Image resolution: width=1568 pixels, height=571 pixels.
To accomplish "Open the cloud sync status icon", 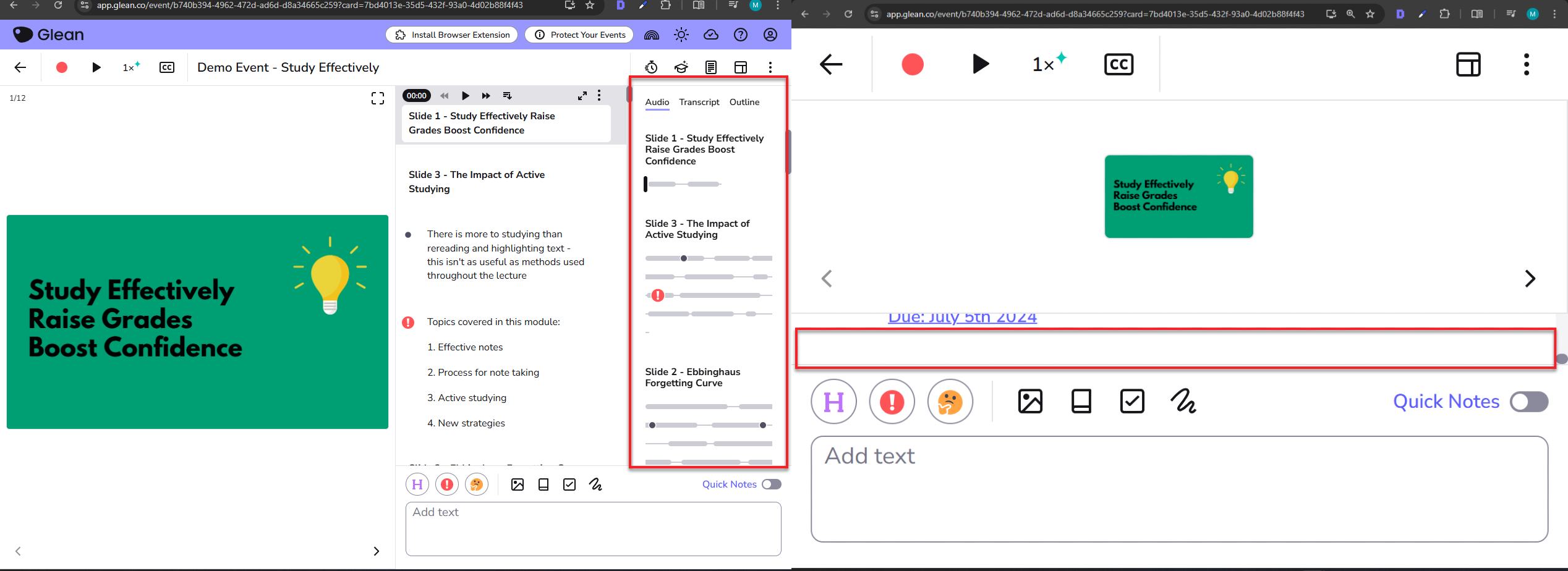I will click(711, 35).
